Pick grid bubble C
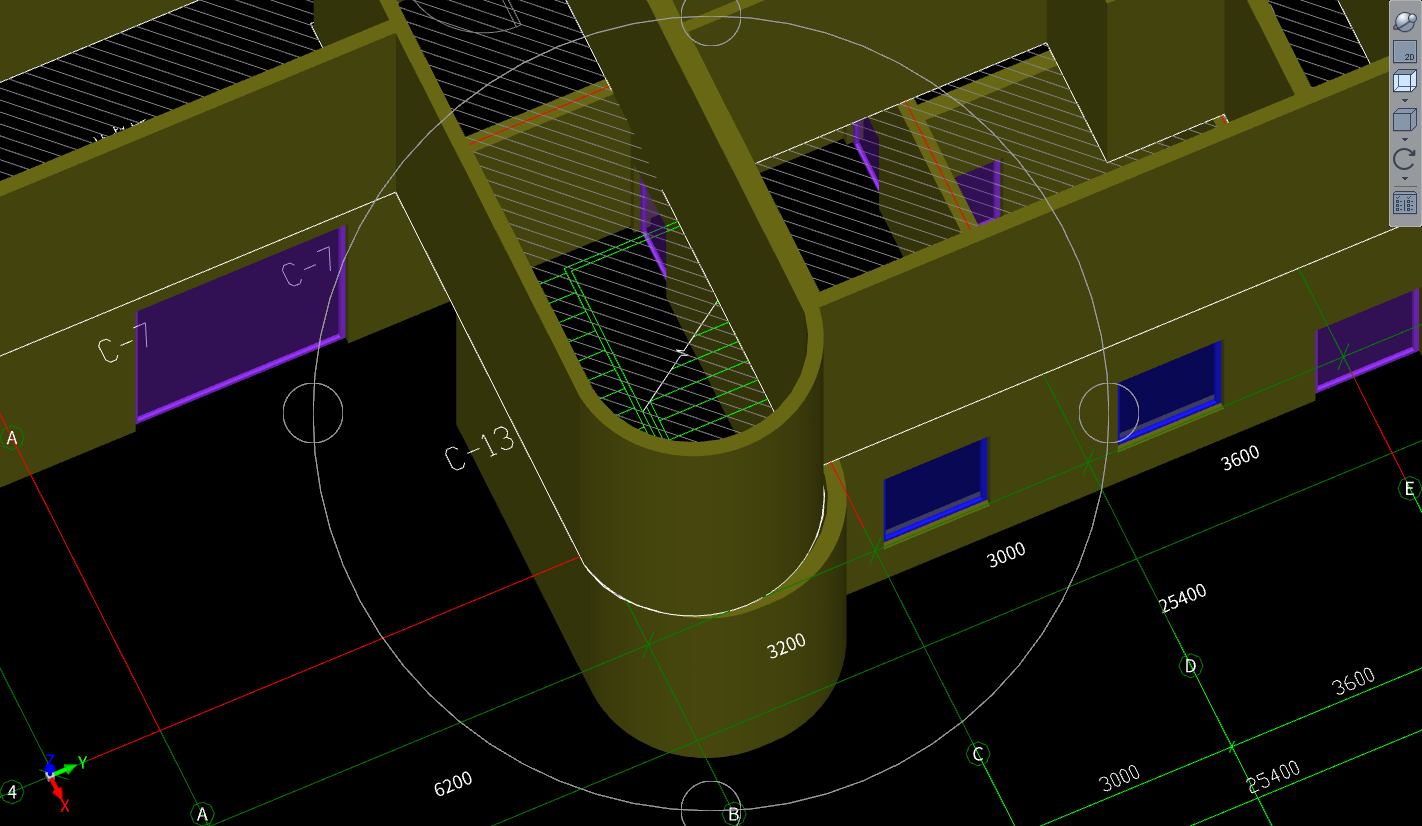This screenshot has width=1422, height=826. click(x=979, y=754)
